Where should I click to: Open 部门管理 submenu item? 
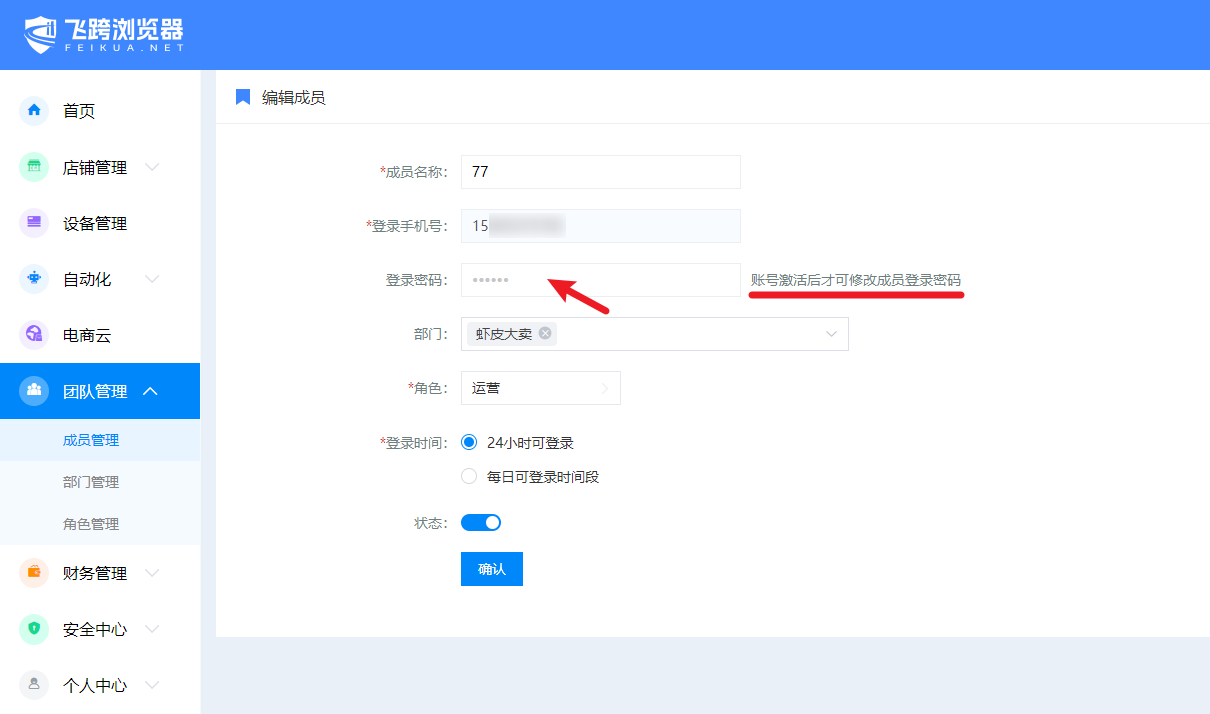(x=91, y=482)
